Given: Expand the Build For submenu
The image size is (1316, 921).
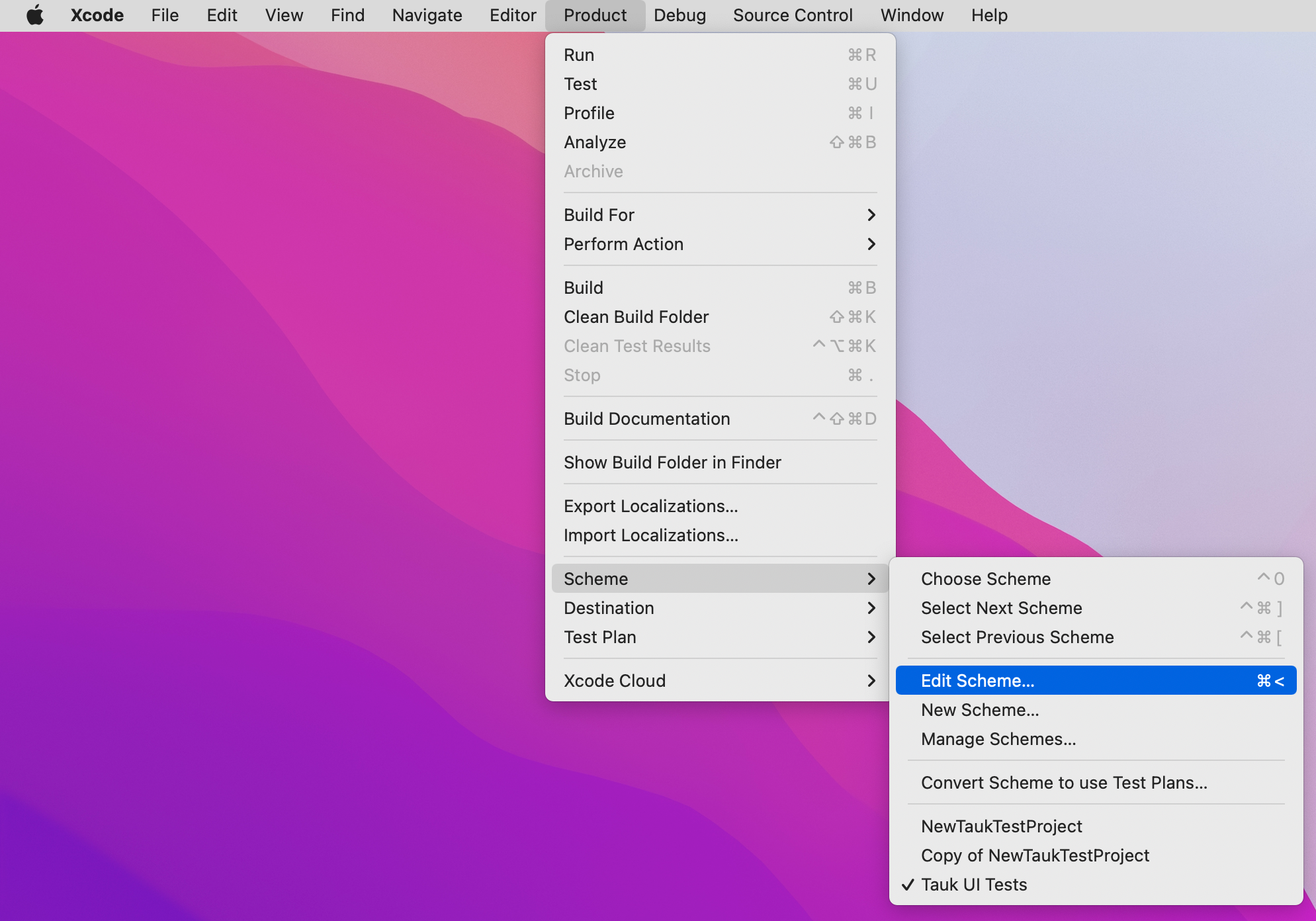Looking at the screenshot, I should [719, 214].
